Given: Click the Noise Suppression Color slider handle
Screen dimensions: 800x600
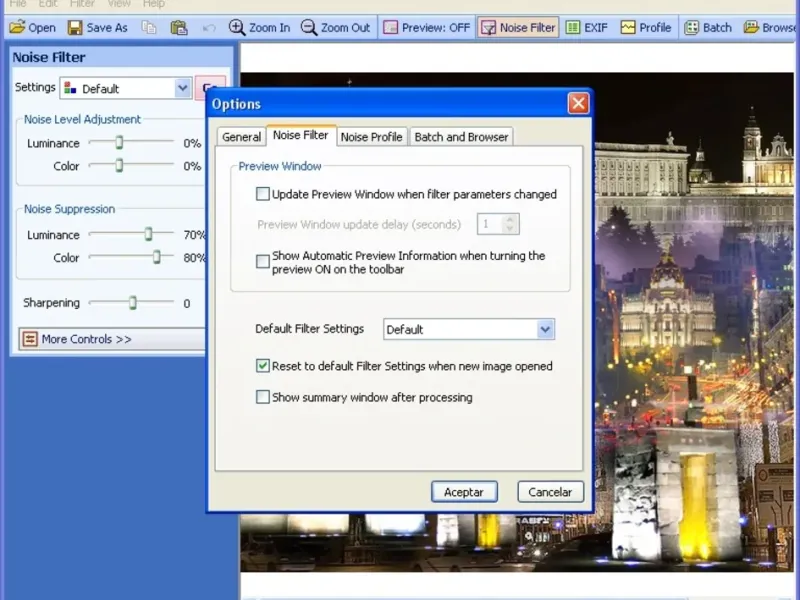Looking at the screenshot, I should click(157, 257).
